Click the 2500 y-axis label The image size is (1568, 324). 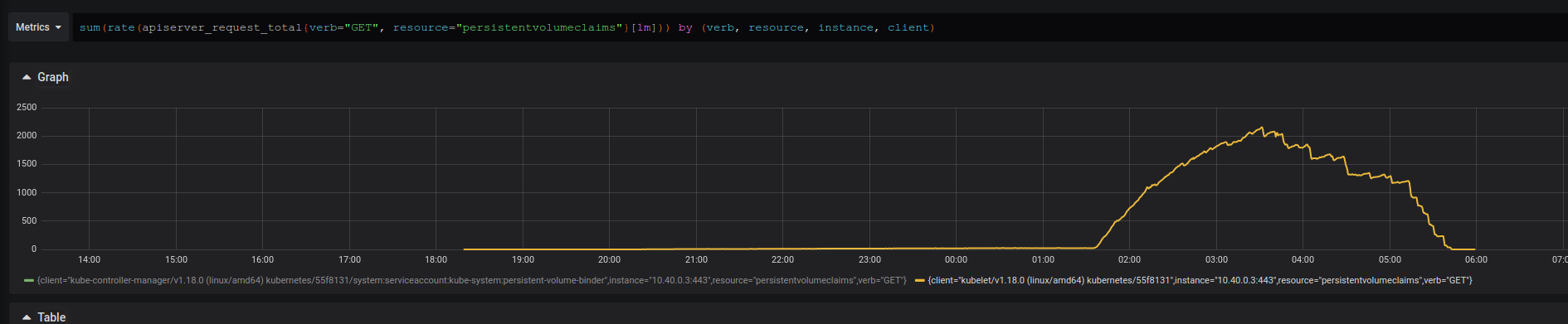coord(27,108)
